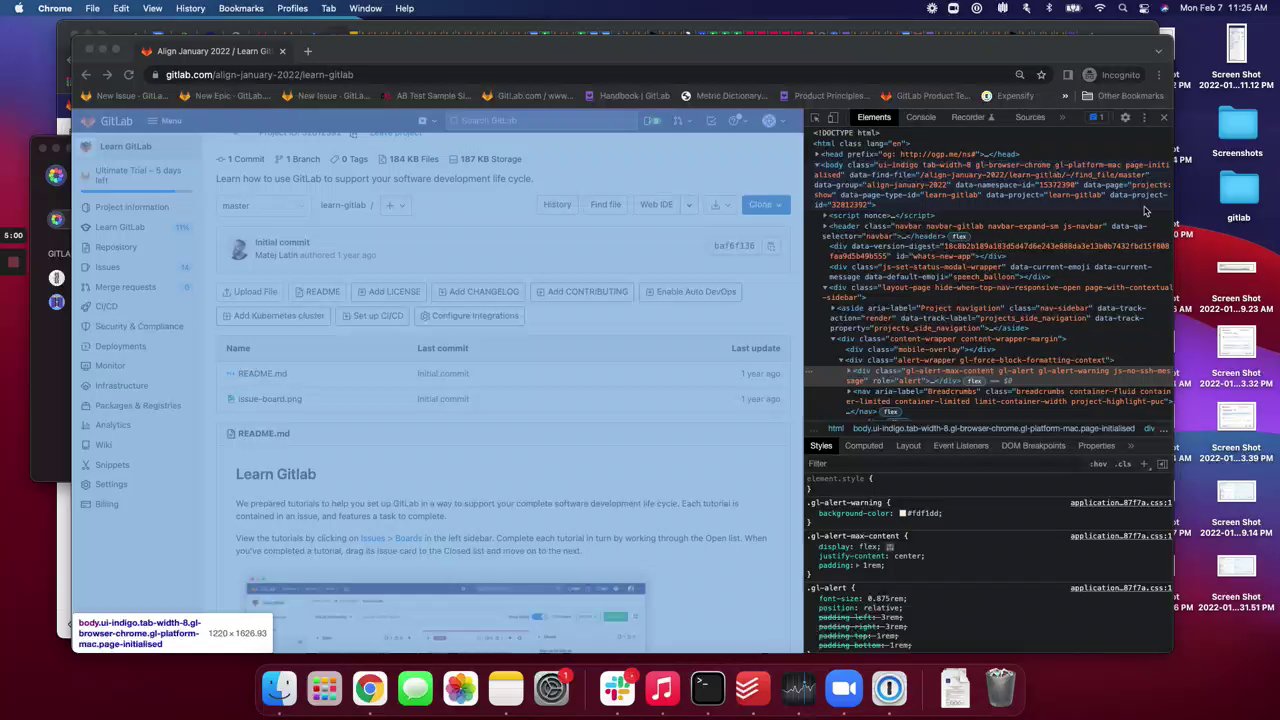Add a new style rule with the plus icon

click(x=1144, y=464)
